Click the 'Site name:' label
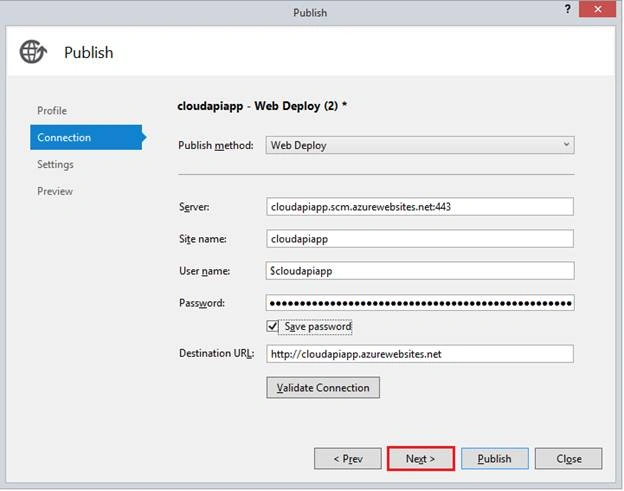Image resolution: width=624 pixels, height=491 pixels. click(203, 239)
